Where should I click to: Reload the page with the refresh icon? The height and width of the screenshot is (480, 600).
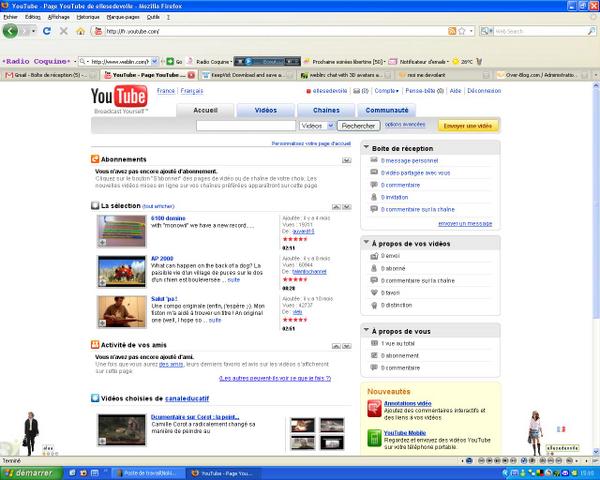(47, 31)
